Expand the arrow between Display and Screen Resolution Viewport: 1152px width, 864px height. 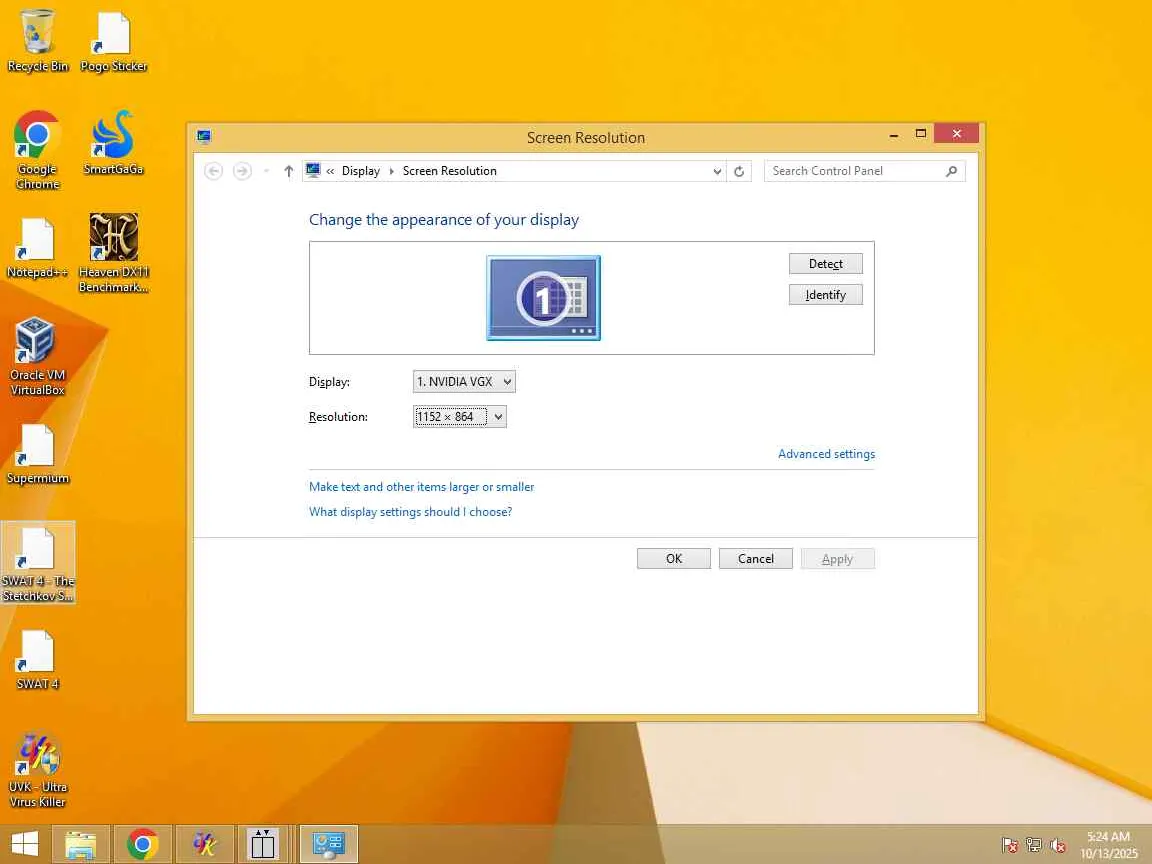pyautogui.click(x=392, y=171)
